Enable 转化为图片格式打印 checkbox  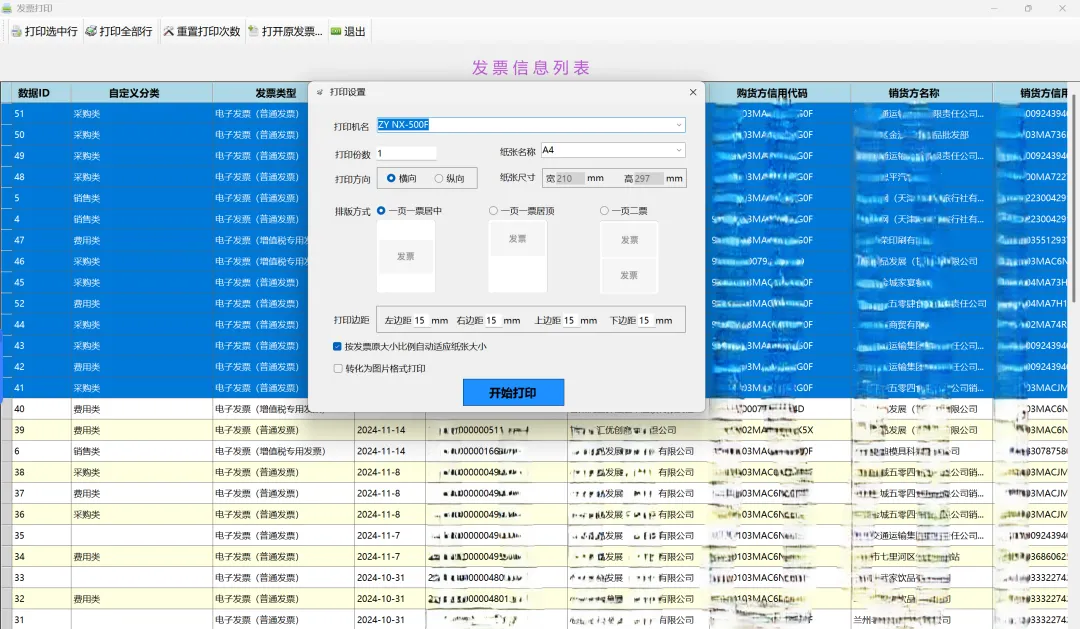(338, 369)
